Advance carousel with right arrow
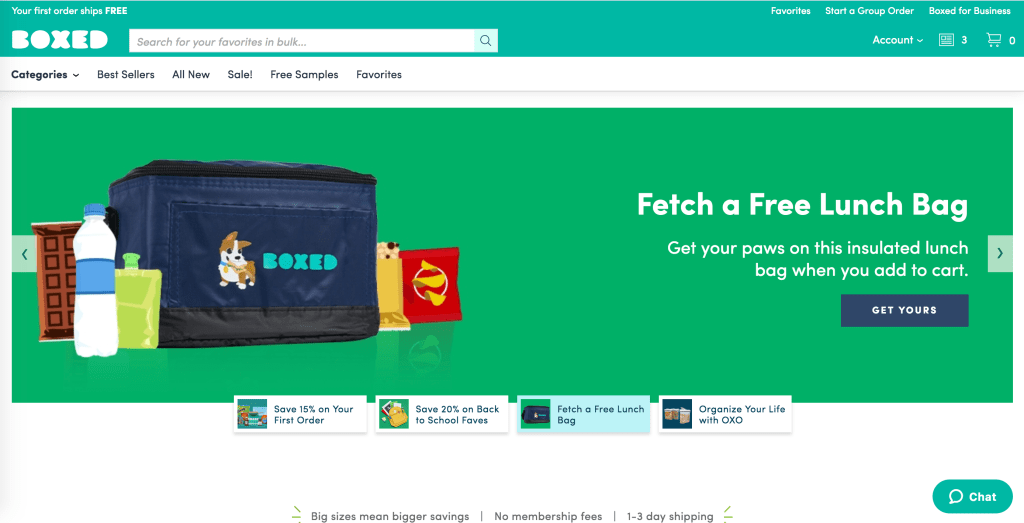Image resolution: width=1024 pixels, height=523 pixels. point(1000,254)
